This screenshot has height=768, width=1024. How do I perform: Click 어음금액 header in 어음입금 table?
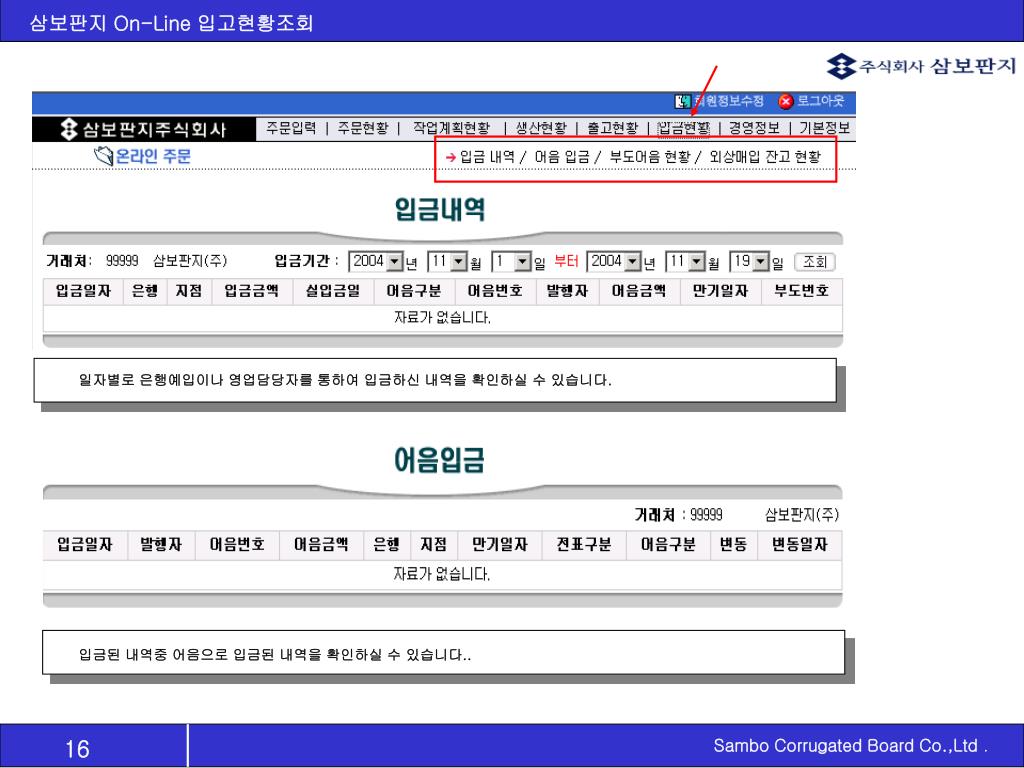tap(321, 545)
